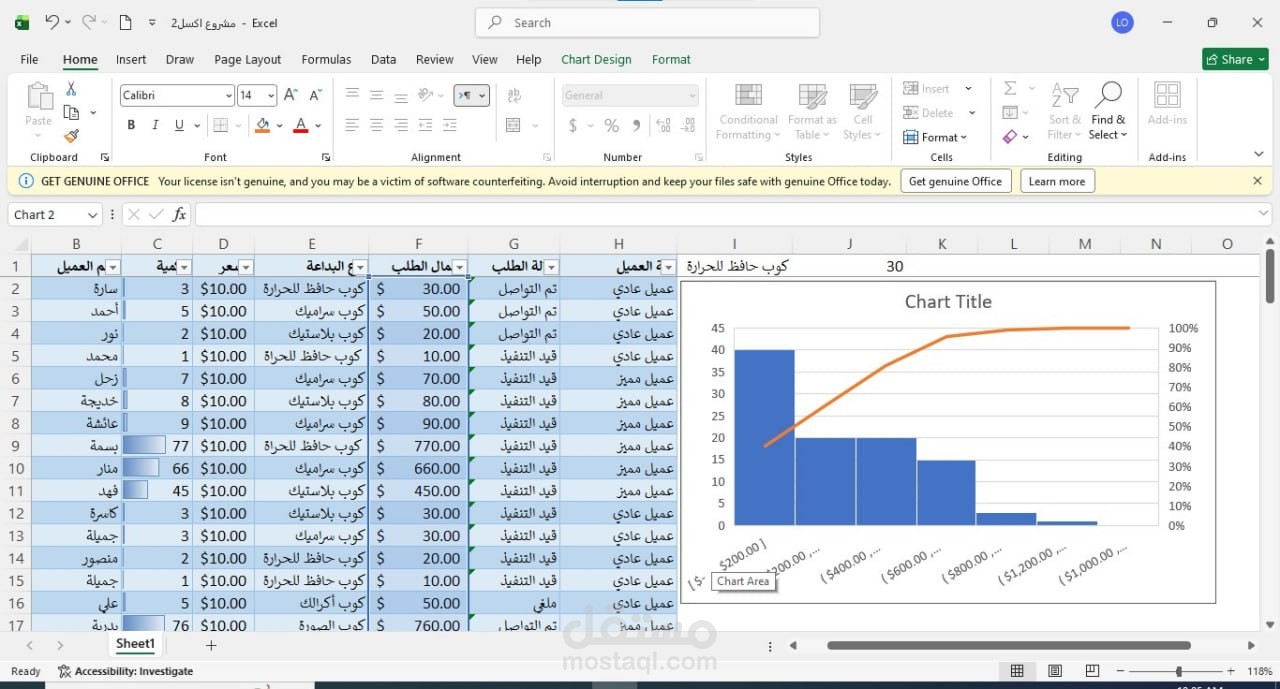Click the Insert Function fx icon
The image size is (1280, 689).
pyautogui.click(x=180, y=214)
